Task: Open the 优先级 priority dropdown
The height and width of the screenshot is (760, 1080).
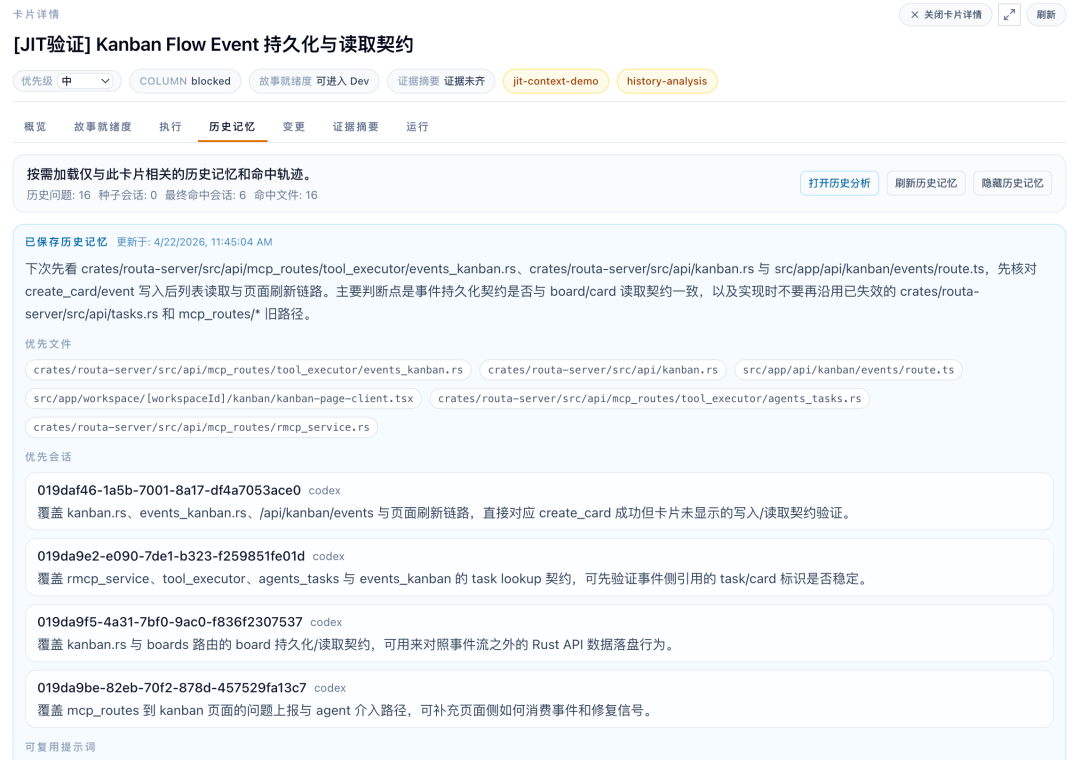Action: click(x=85, y=81)
